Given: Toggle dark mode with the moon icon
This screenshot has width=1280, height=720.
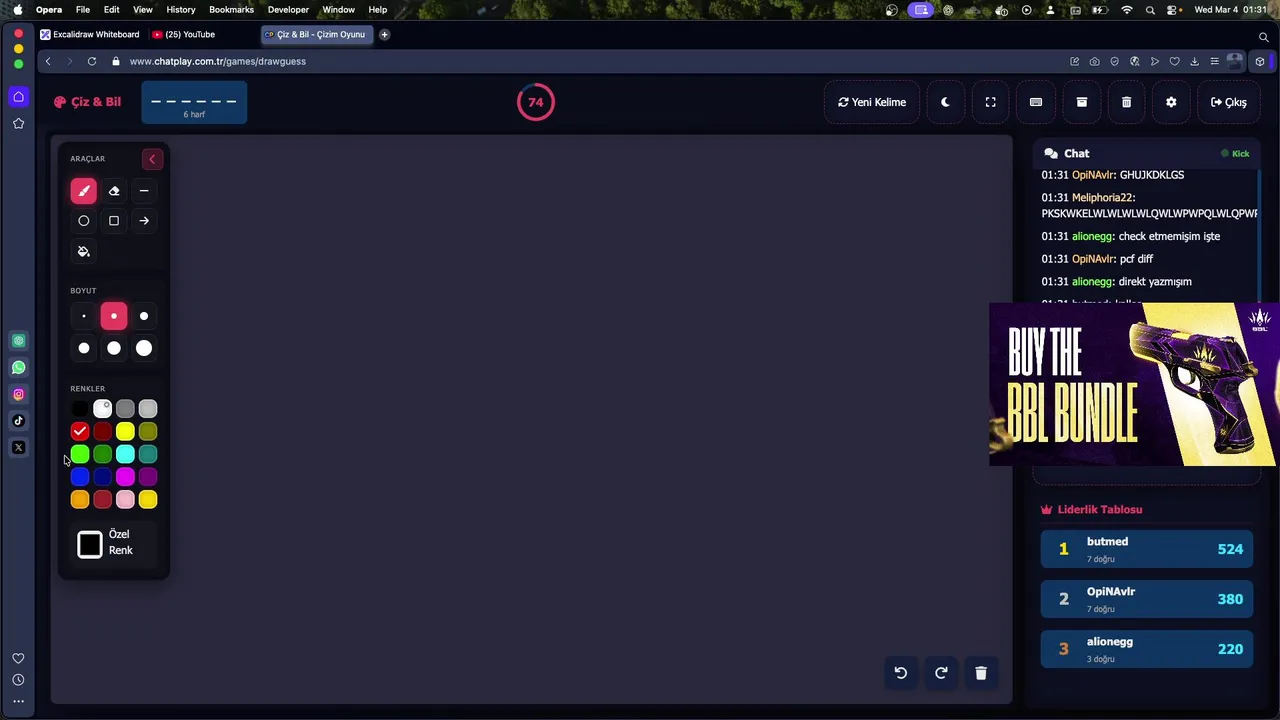Looking at the screenshot, I should [x=945, y=102].
